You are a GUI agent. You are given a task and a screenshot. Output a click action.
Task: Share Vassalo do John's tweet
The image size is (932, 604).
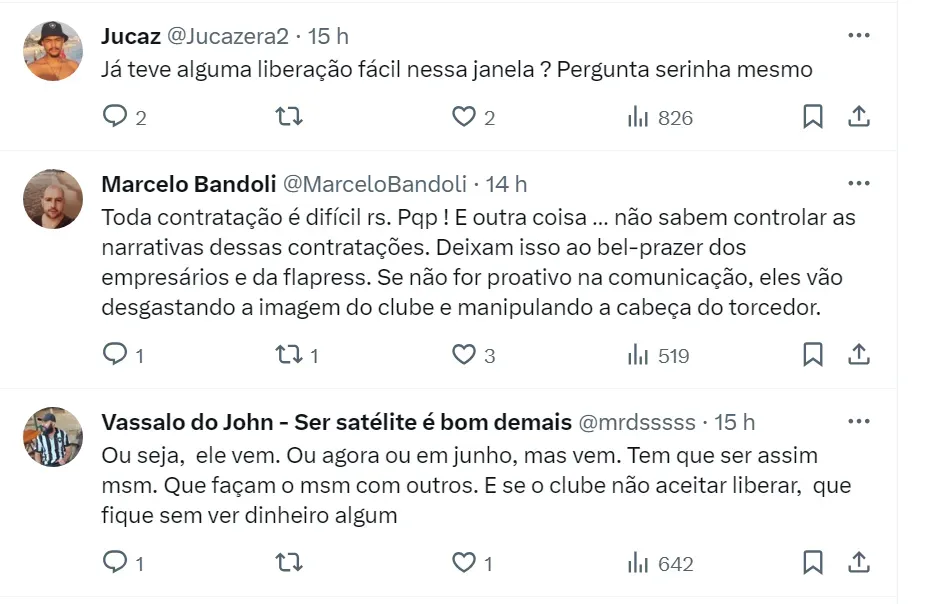tap(858, 563)
